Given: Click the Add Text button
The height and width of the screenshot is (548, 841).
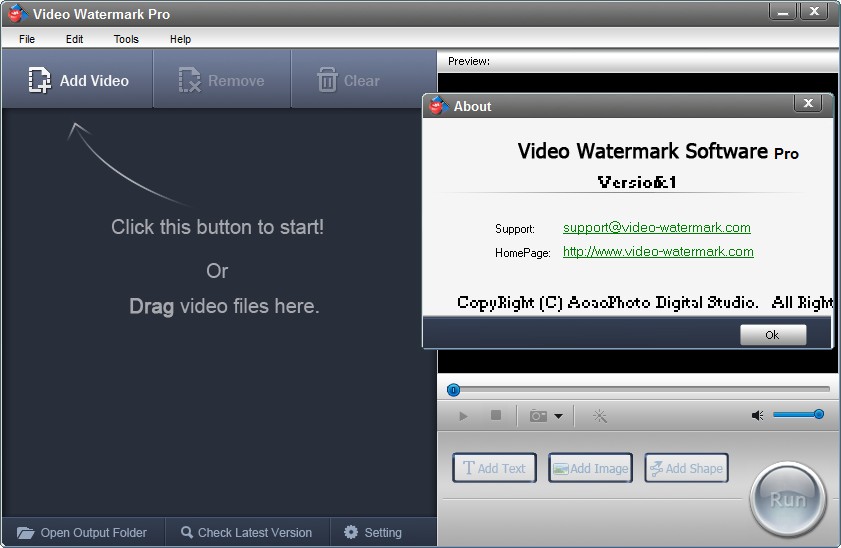Looking at the screenshot, I should tap(494, 468).
